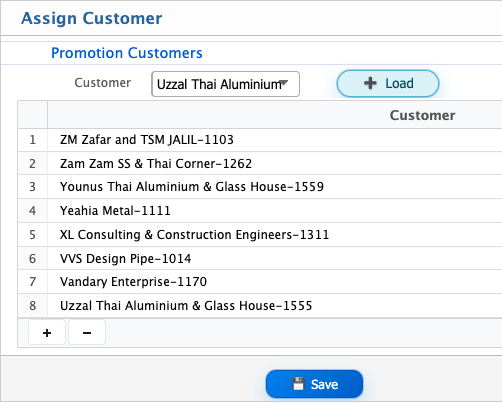Click the Load button
The image size is (502, 403).
pos(388,83)
